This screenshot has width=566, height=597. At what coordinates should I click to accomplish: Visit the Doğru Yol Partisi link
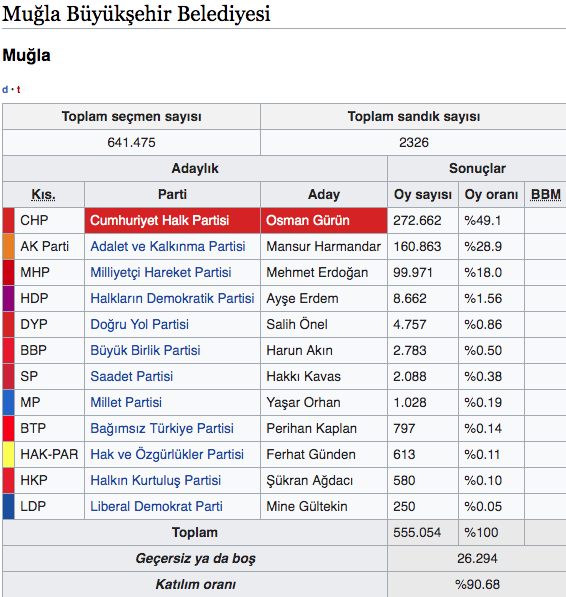pyautogui.click(x=140, y=324)
